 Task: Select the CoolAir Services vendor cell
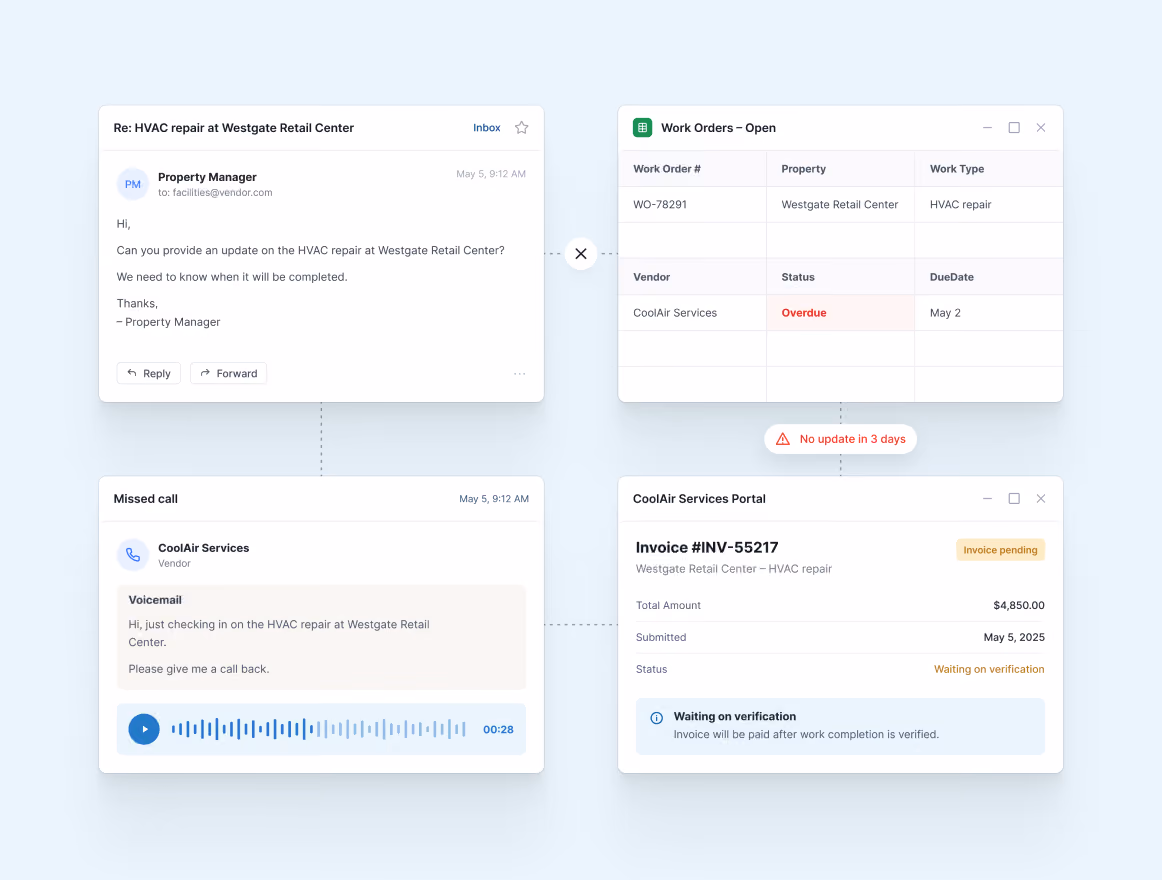pos(692,313)
